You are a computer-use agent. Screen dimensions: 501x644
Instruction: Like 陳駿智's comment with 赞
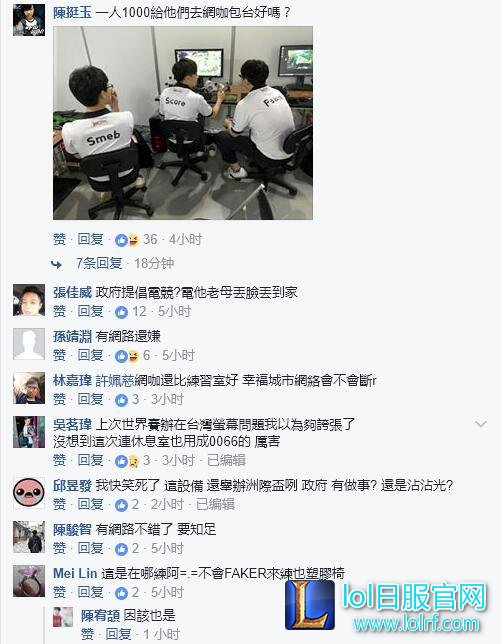pyautogui.click(x=60, y=548)
